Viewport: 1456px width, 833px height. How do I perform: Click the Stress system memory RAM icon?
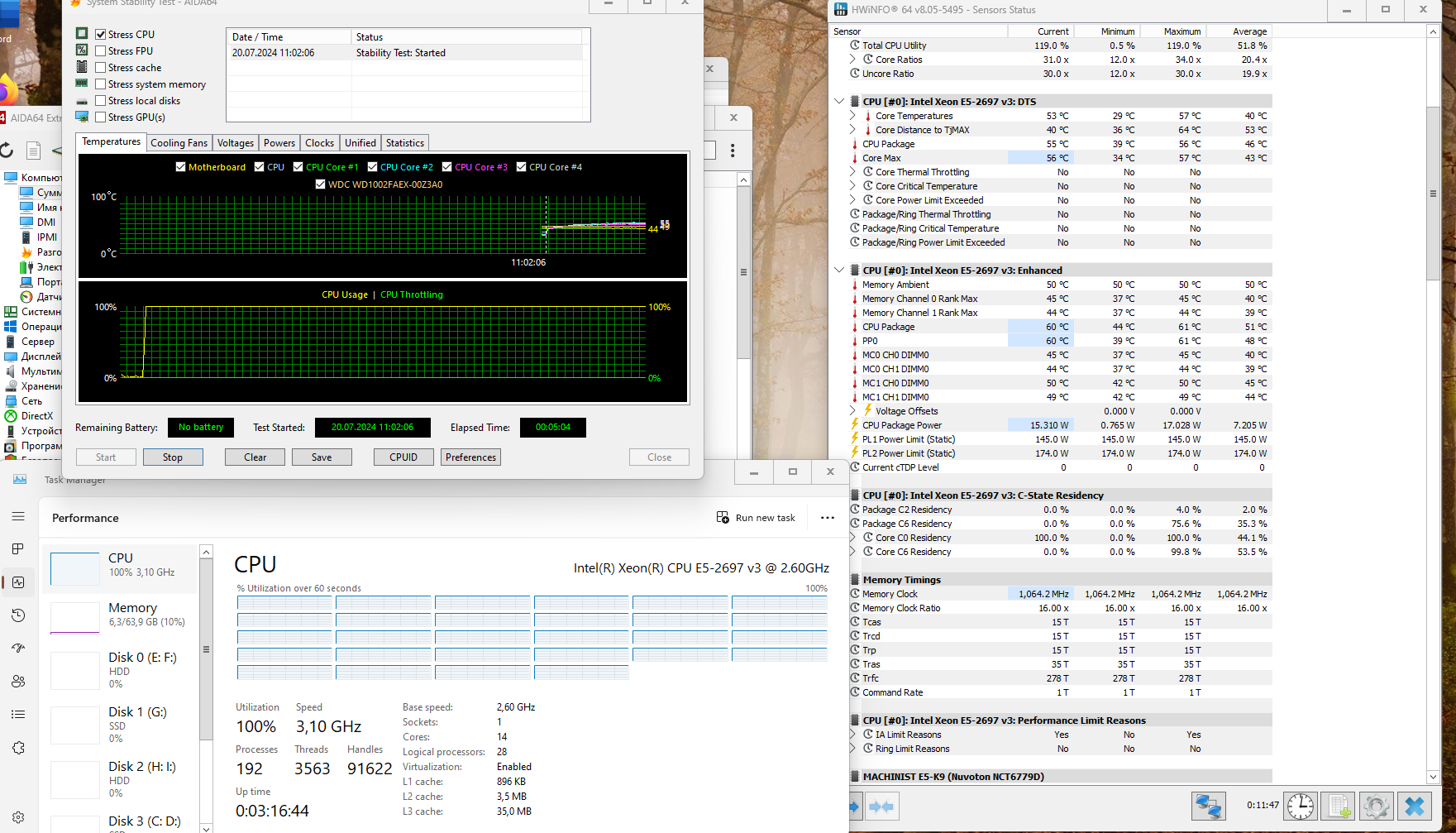[82, 84]
